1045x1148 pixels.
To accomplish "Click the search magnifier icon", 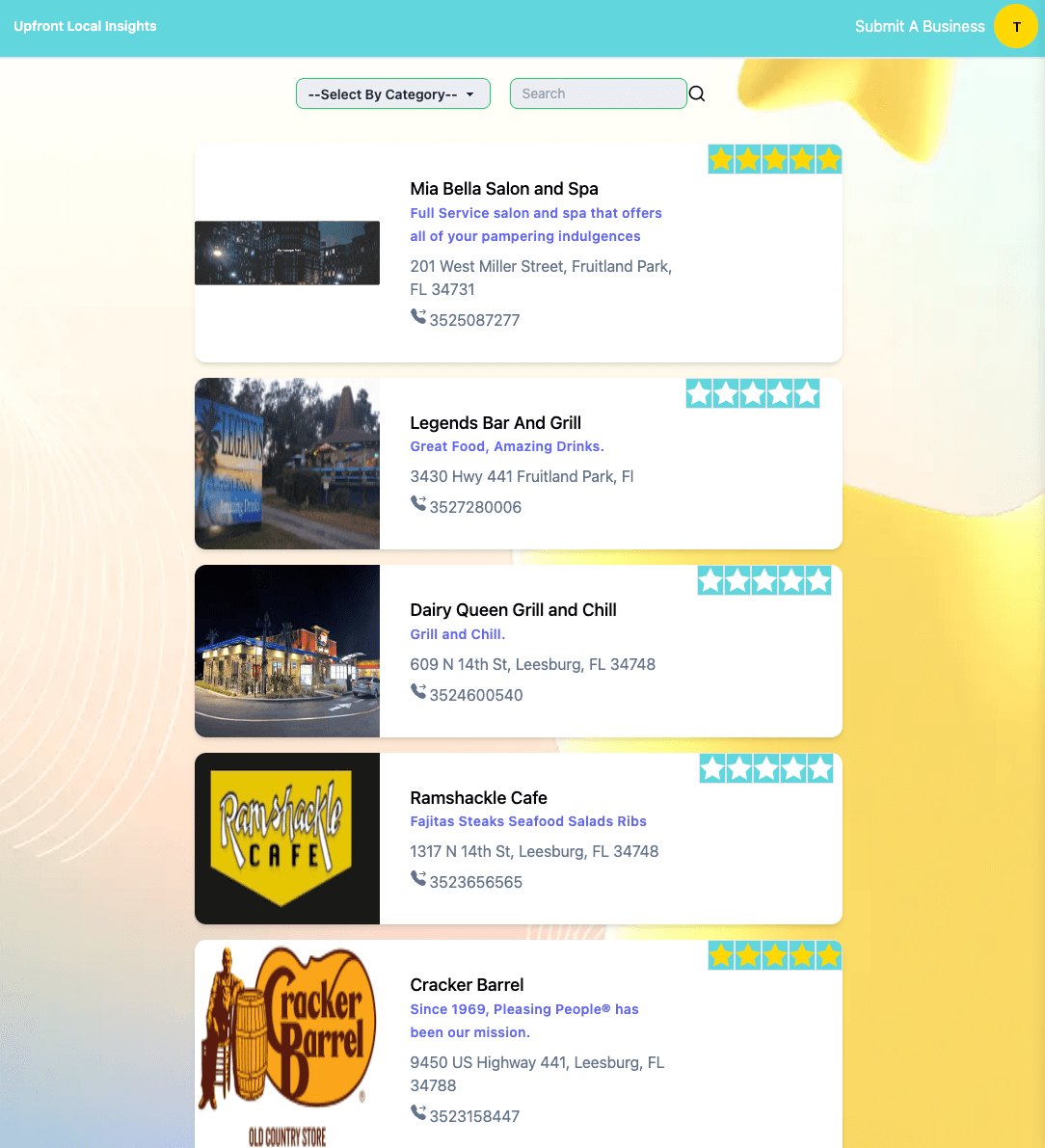I will 697,93.
